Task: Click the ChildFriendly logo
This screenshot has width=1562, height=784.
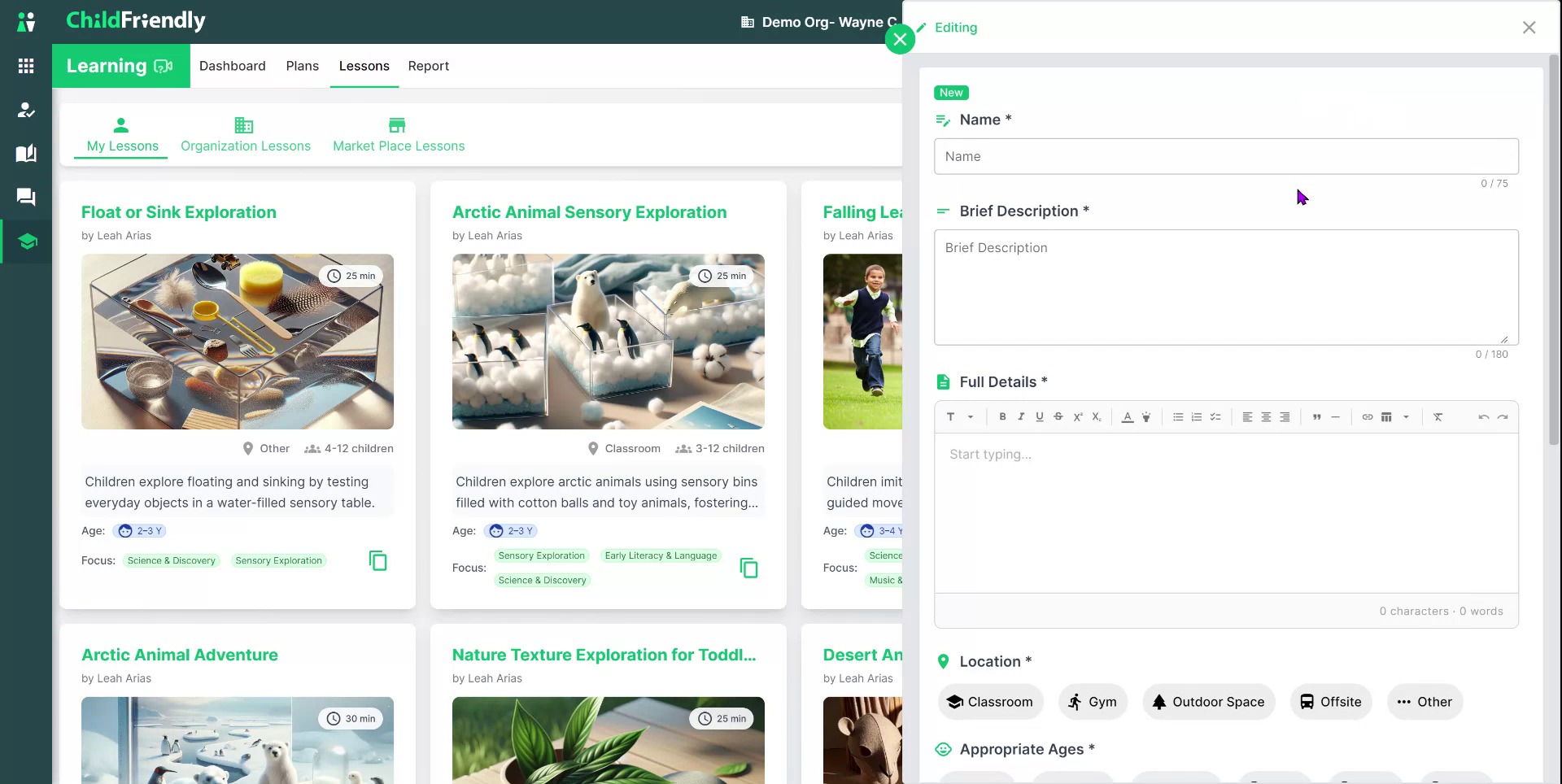Action: click(136, 20)
